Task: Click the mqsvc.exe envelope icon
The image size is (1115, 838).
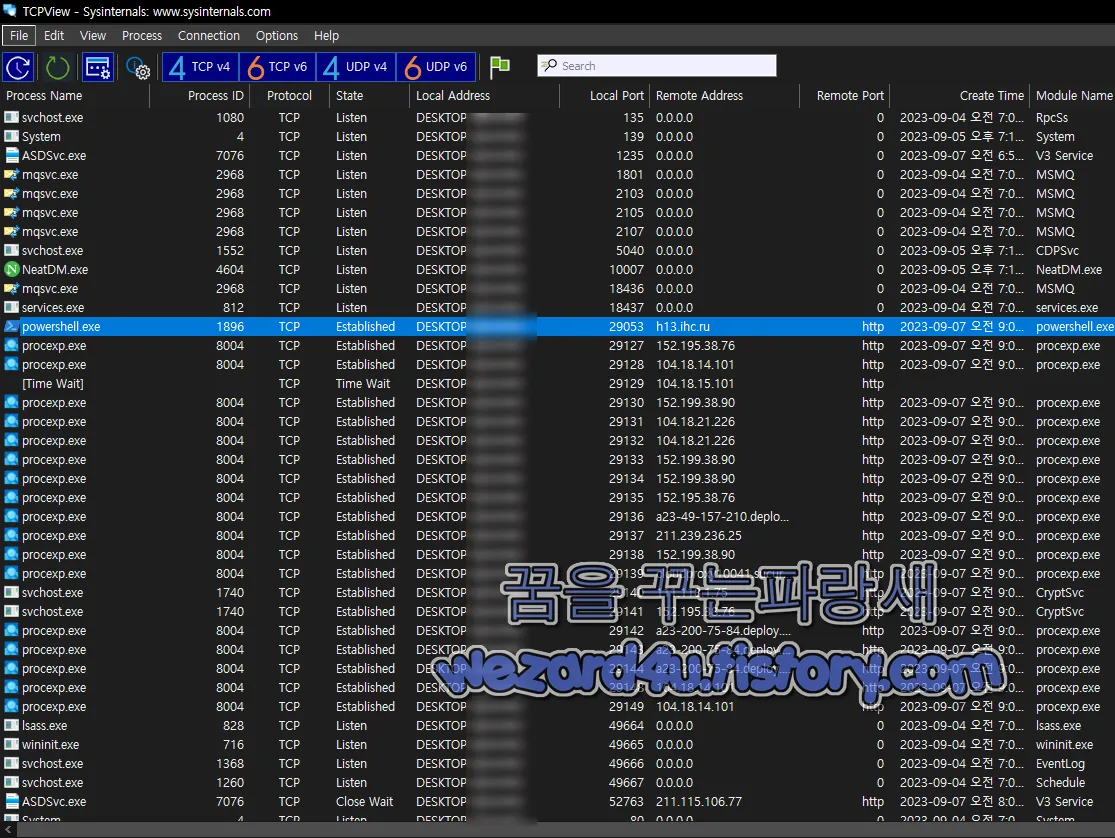Action: [9, 174]
